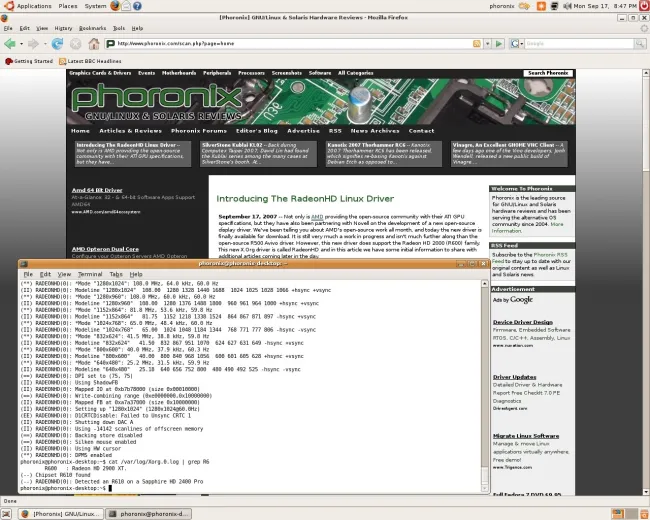Click Articles & Reviews nav link
The image size is (650, 520).
[131, 131]
